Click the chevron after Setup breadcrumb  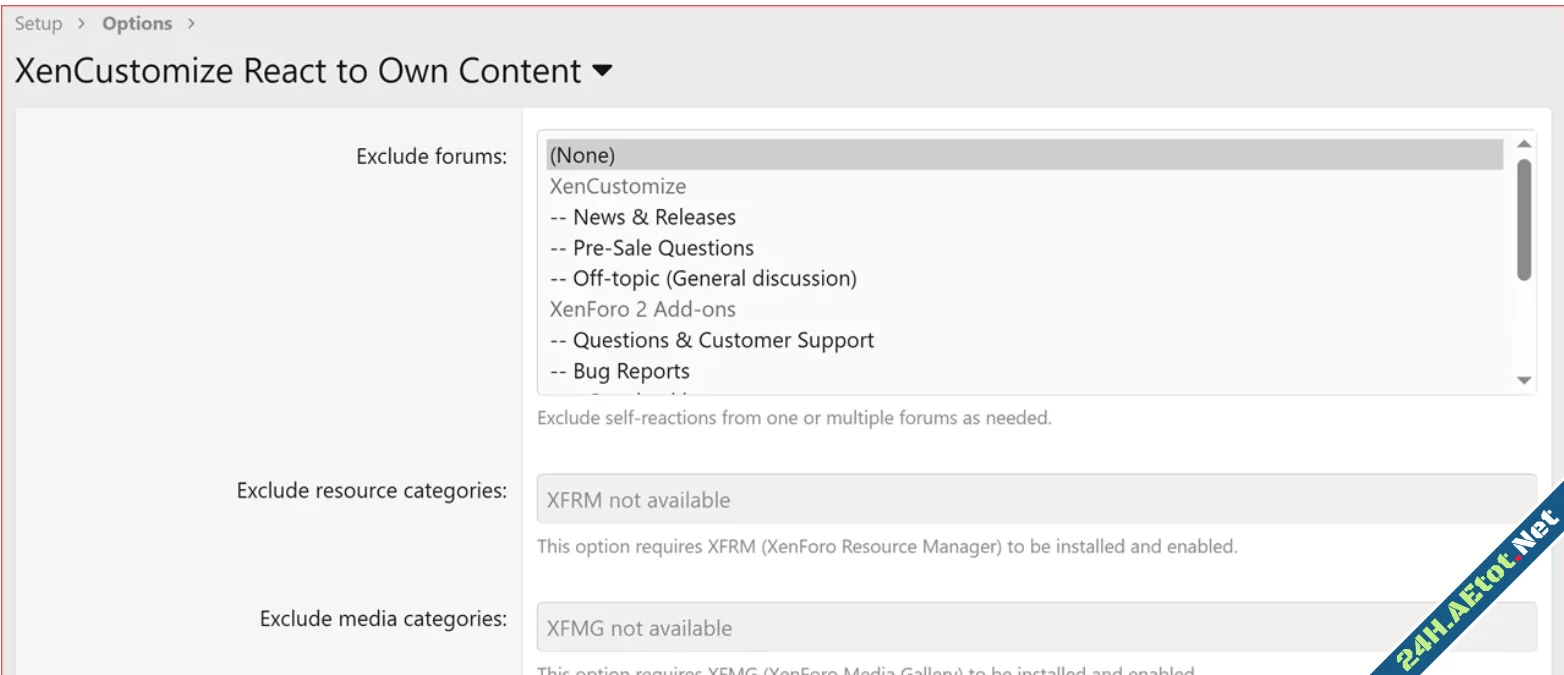point(82,23)
